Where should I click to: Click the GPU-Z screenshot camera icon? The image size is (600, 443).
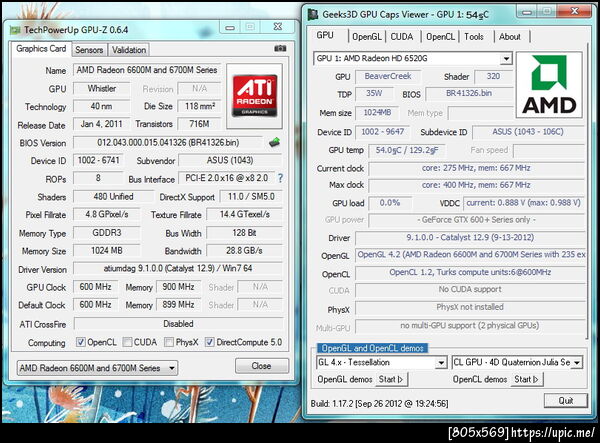click(280, 48)
